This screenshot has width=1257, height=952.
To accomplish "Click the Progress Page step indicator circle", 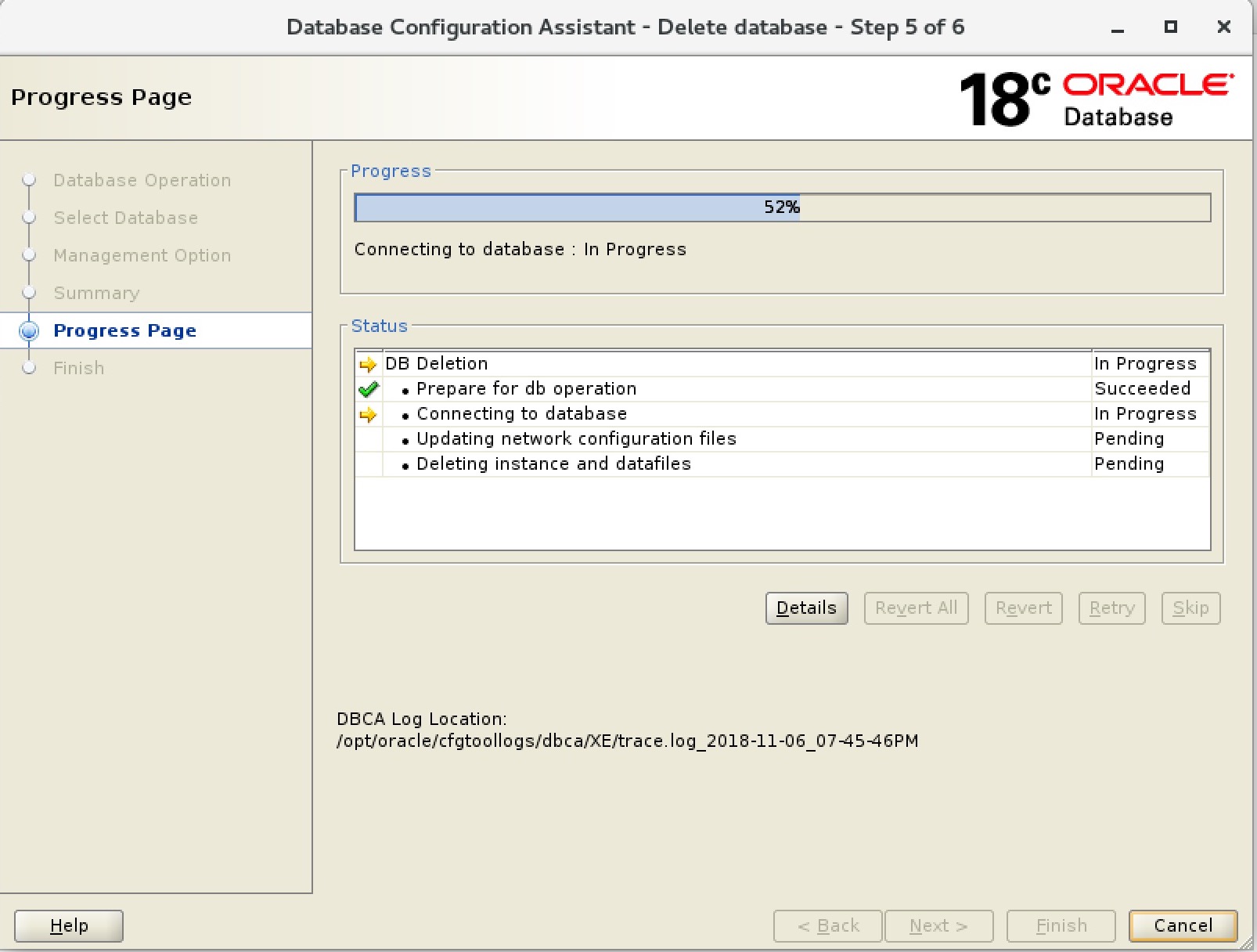I will tap(29, 330).
